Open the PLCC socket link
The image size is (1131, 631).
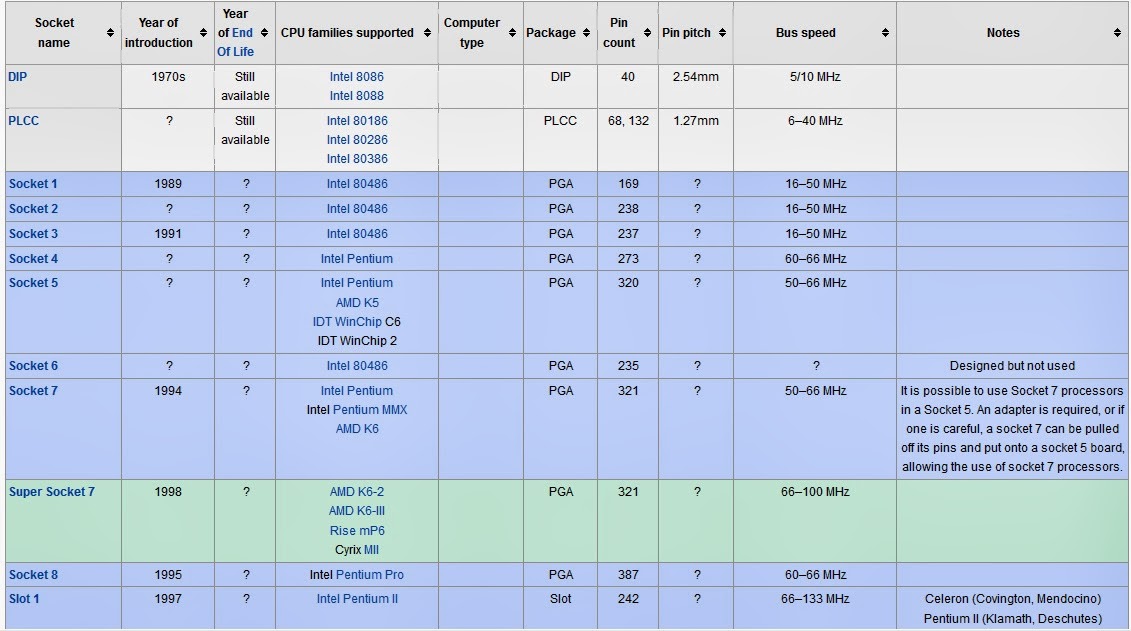click(24, 120)
